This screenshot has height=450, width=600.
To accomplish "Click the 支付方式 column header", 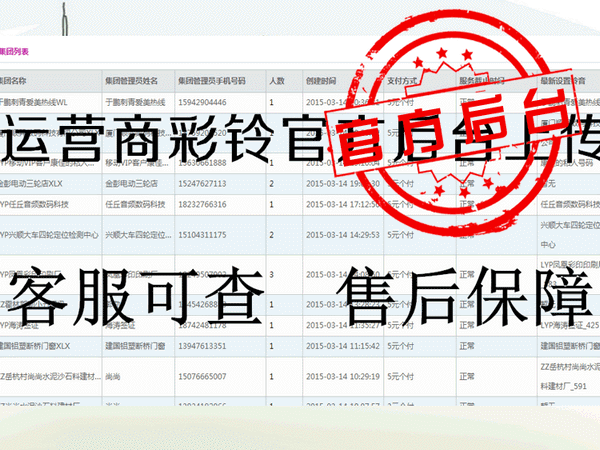I will click(x=406, y=80).
